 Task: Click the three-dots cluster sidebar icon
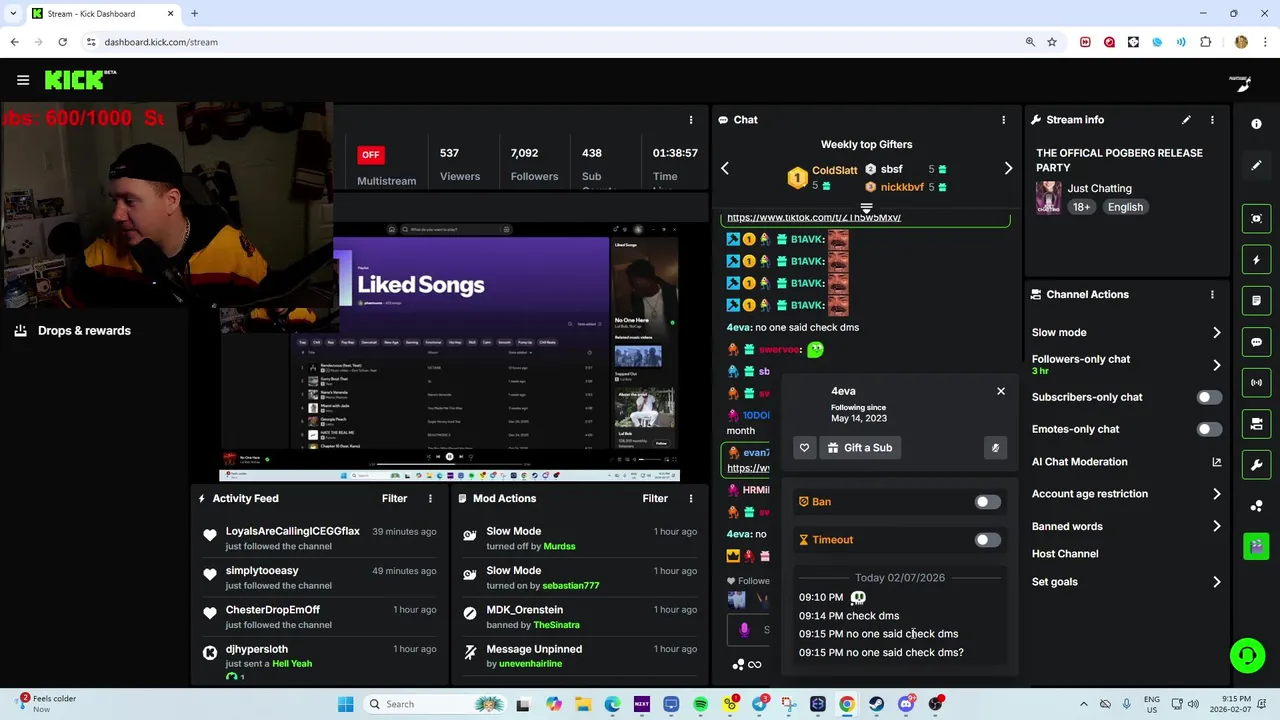coord(1257,506)
